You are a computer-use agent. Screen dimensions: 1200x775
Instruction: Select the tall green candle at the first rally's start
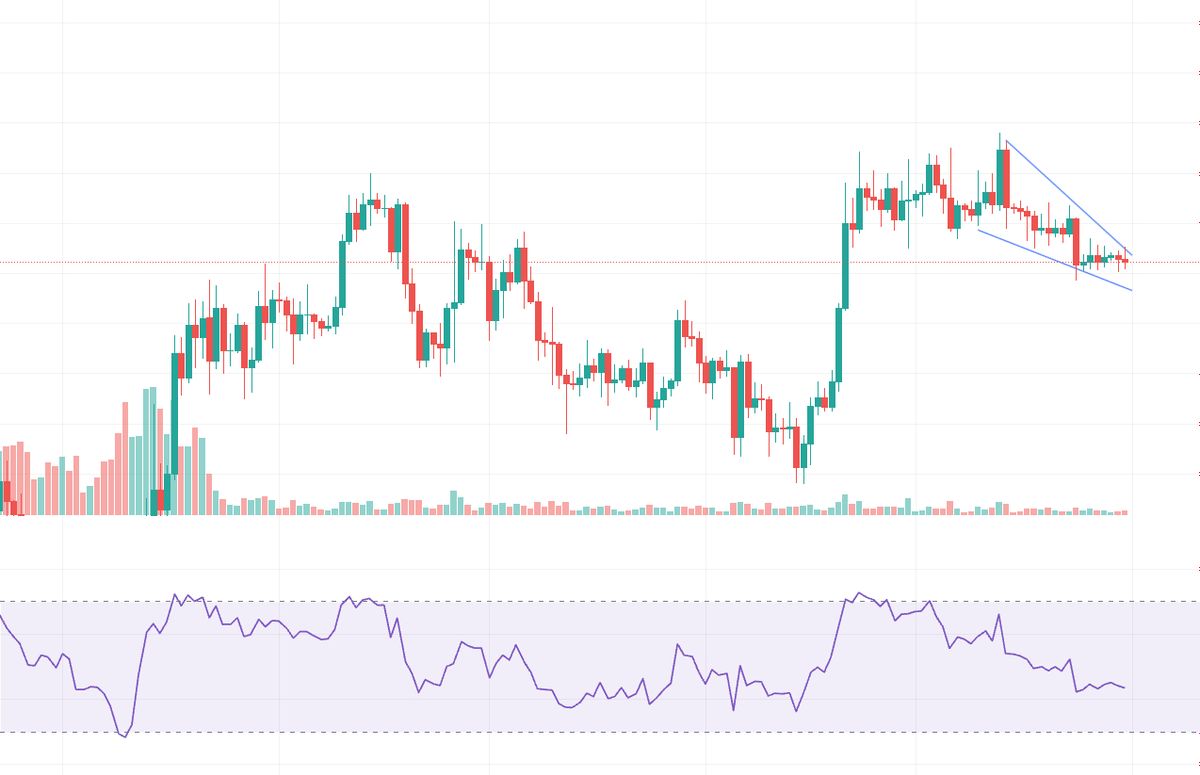coord(176,400)
